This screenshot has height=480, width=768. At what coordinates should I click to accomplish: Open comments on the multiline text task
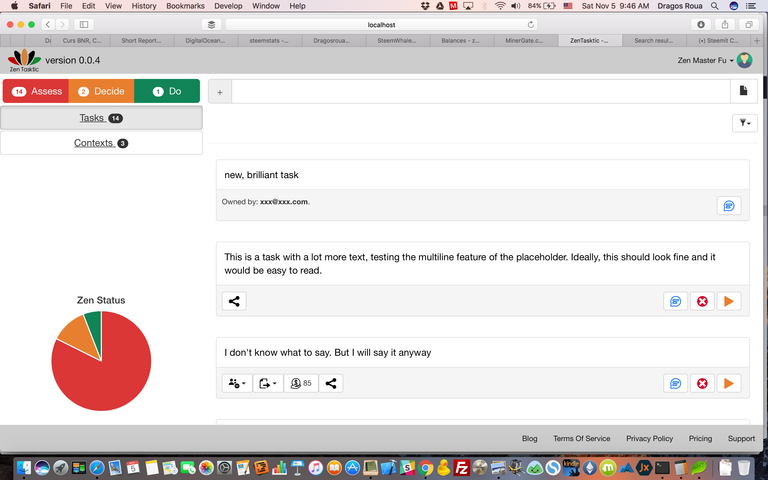pos(675,301)
